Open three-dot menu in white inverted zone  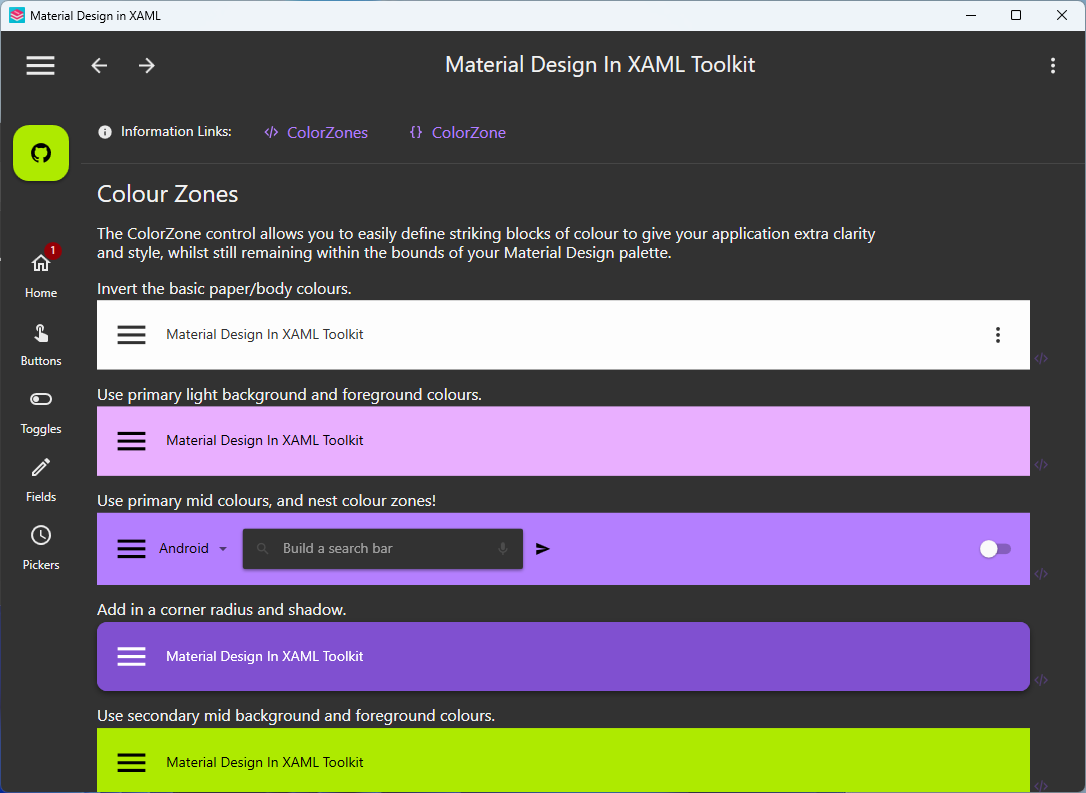[x=997, y=335]
